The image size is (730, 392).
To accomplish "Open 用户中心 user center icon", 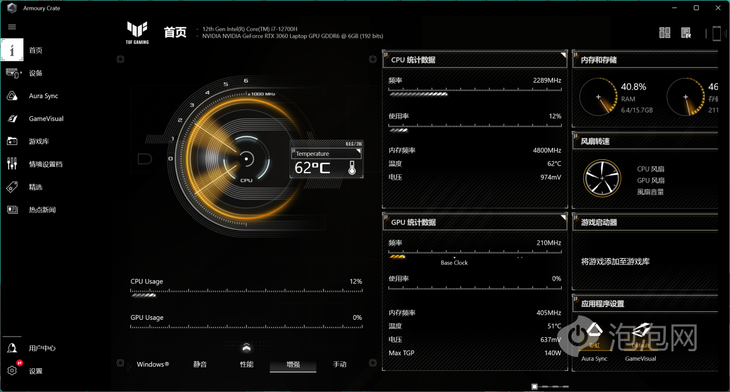I will (x=12, y=348).
